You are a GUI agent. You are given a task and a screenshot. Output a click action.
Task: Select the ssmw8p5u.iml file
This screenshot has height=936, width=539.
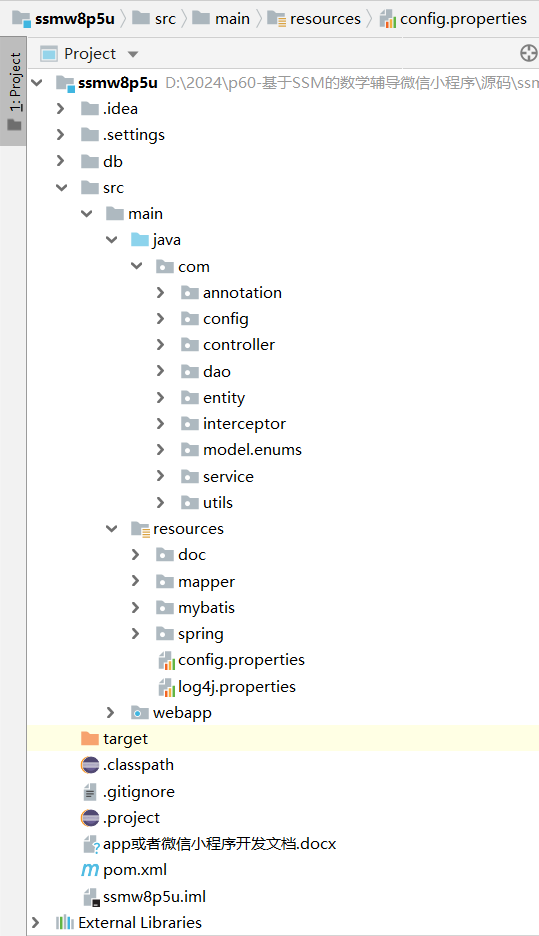click(x=144, y=896)
